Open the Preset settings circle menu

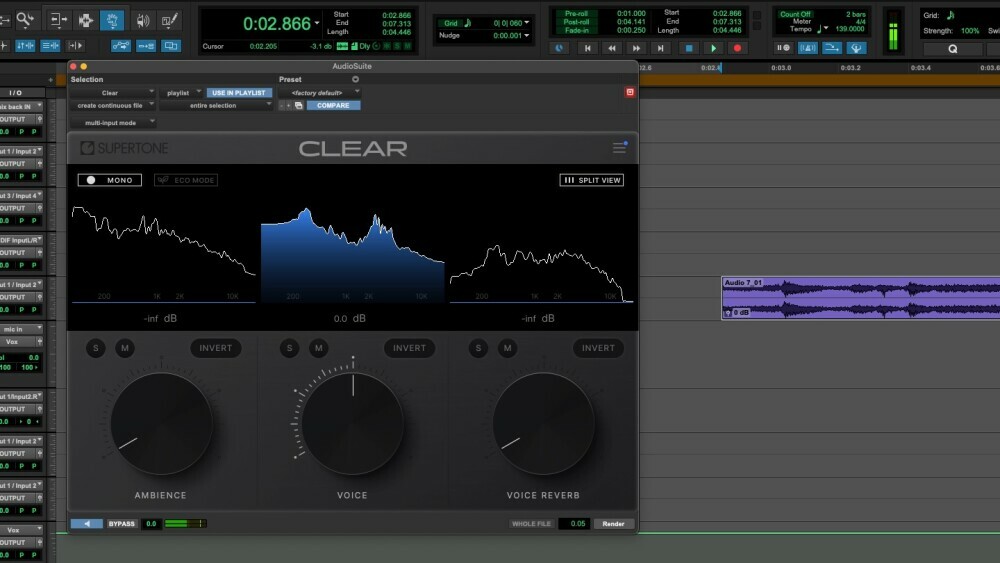(355, 79)
